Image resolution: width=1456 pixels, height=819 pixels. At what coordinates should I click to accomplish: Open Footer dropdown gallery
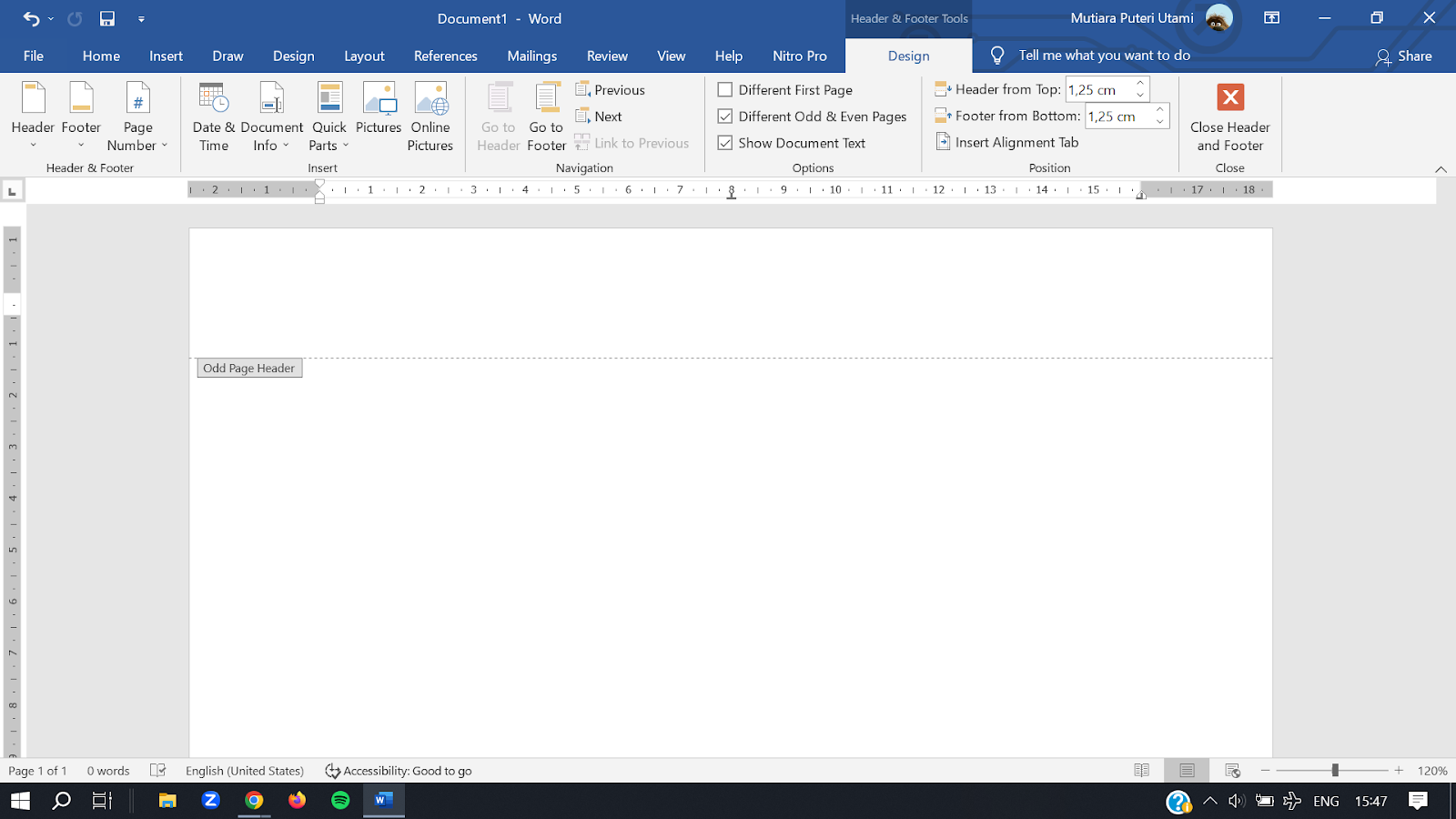pos(81,116)
